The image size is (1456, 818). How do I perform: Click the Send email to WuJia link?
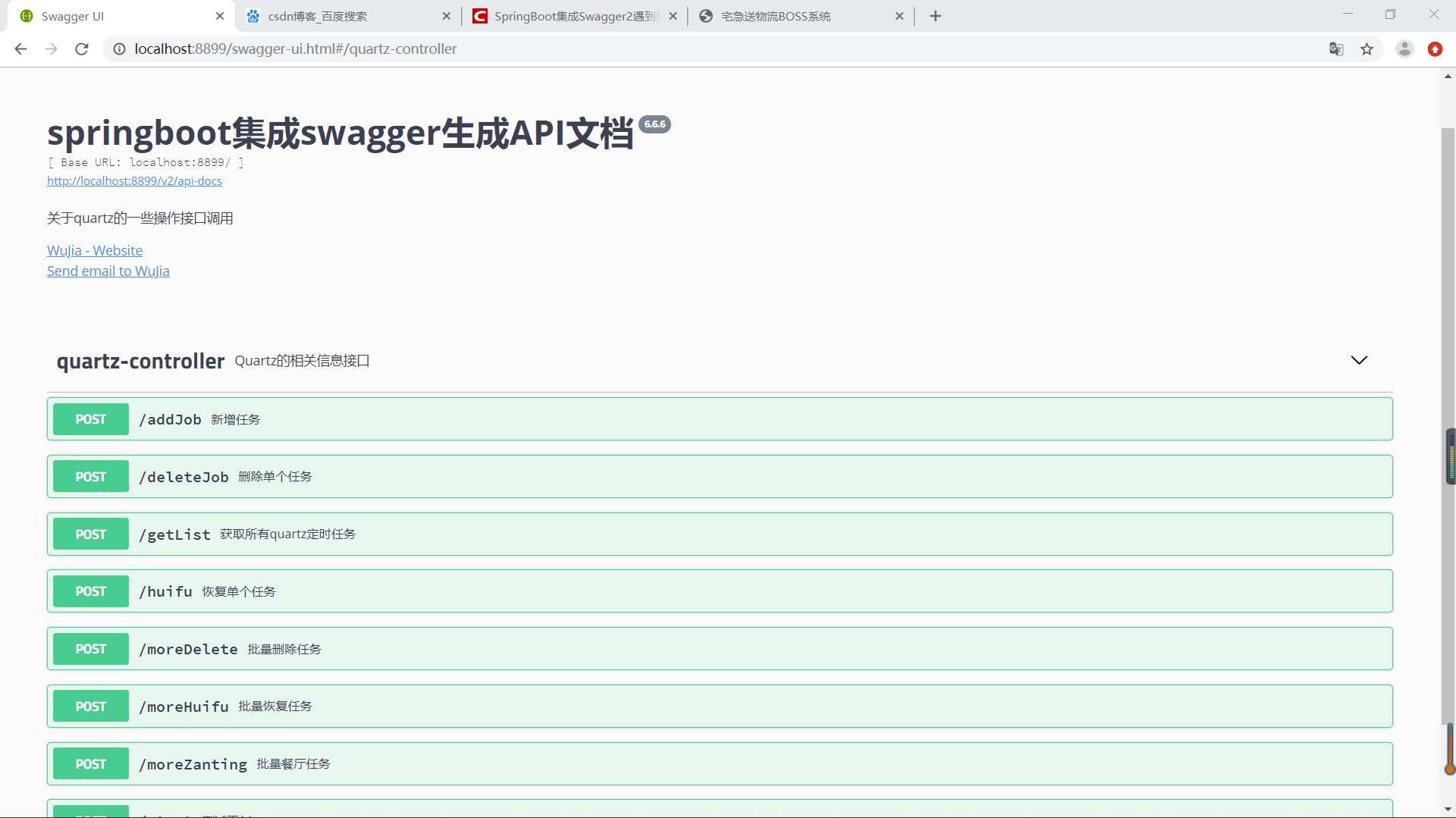tap(108, 271)
